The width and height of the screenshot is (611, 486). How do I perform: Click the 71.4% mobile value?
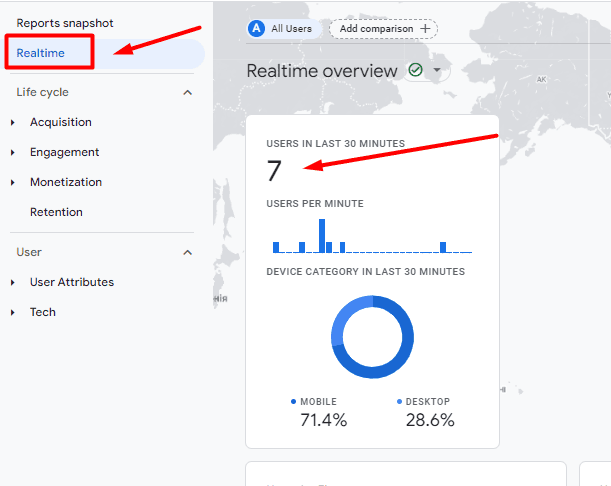pyautogui.click(x=323, y=420)
